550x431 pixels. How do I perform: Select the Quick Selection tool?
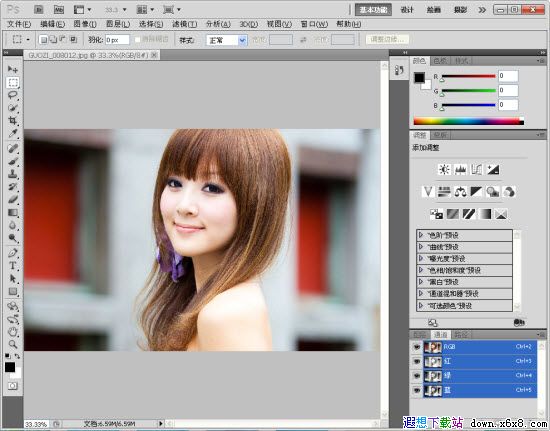(13, 108)
